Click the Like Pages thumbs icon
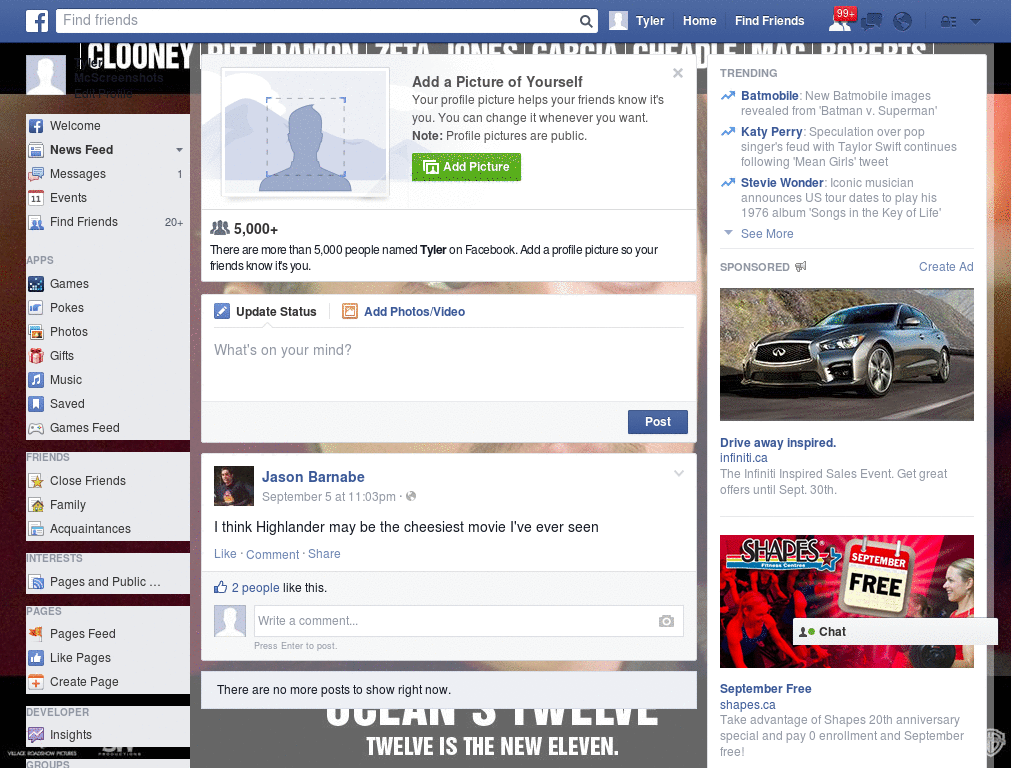1024x768 pixels. [x=36, y=658]
